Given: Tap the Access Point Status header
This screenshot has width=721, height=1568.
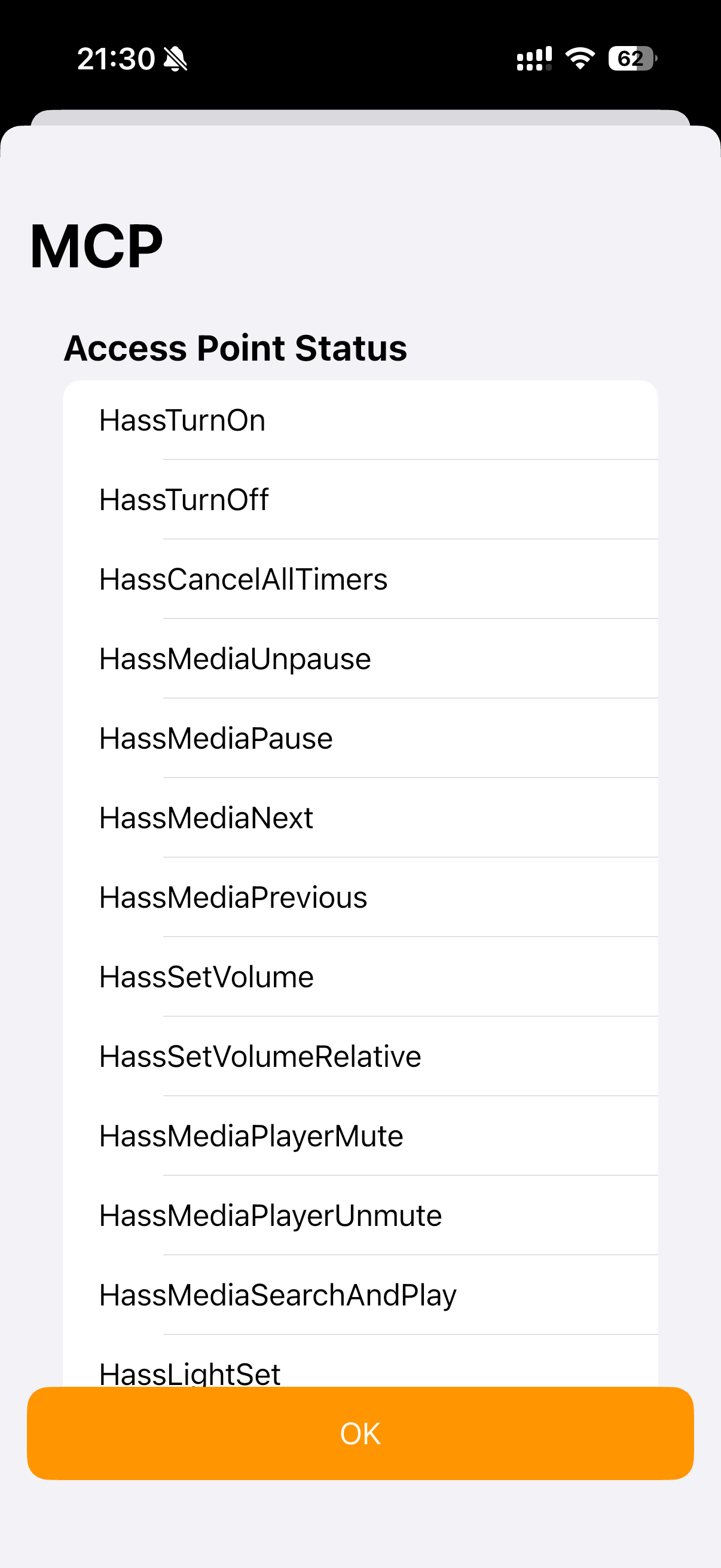Looking at the screenshot, I should tap(236, 348).
